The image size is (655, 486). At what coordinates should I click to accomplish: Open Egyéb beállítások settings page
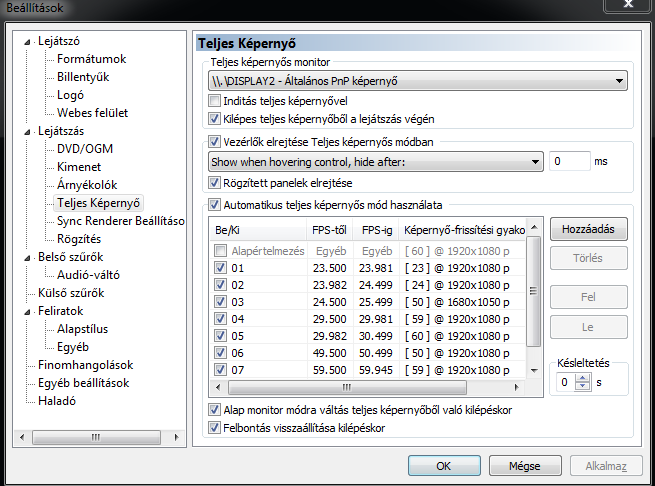84,383
